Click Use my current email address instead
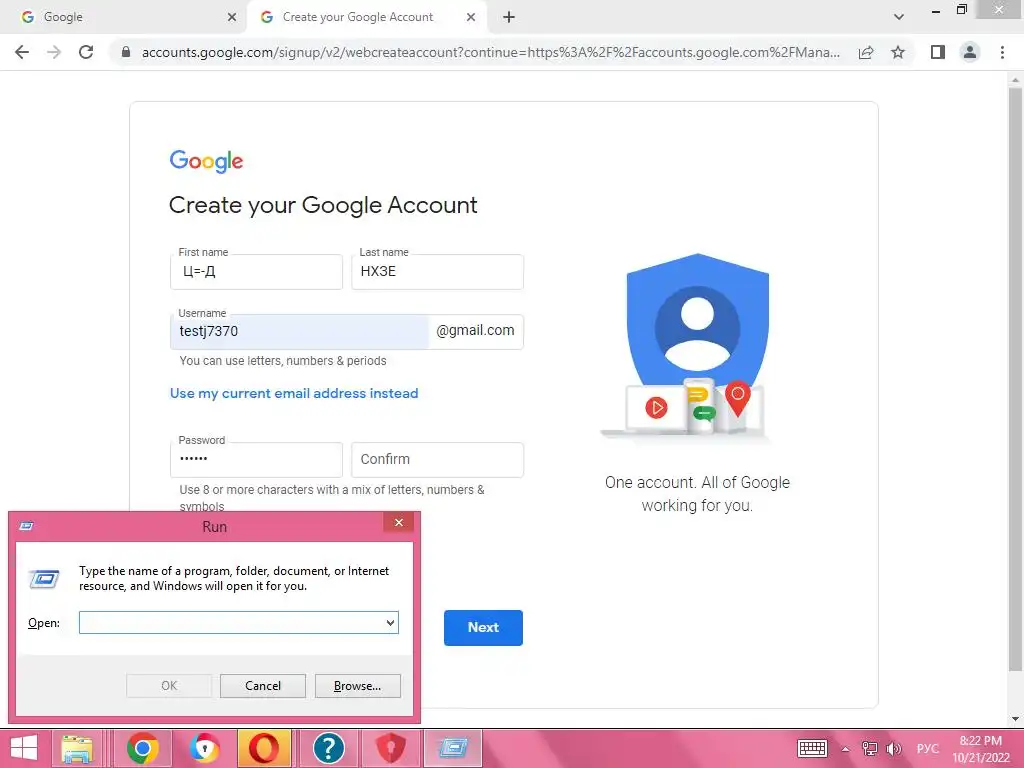Image resolution: width=1024 pixels, height=768 pixels. click(294, 393)
